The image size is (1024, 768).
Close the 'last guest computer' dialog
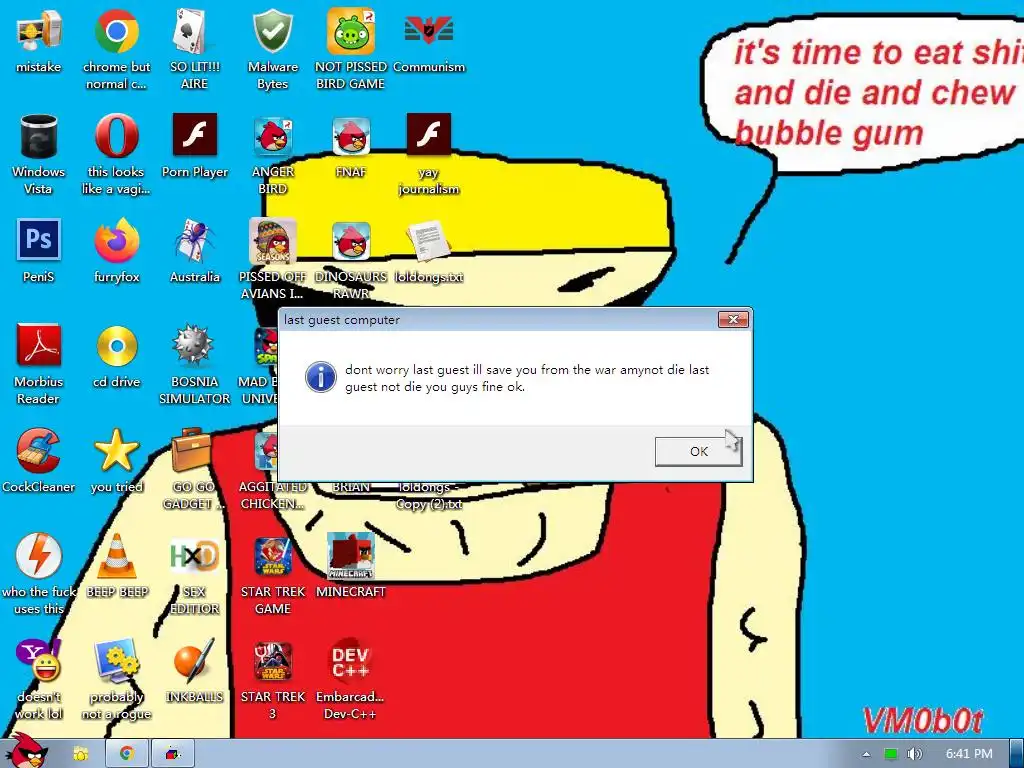(733, 319)
